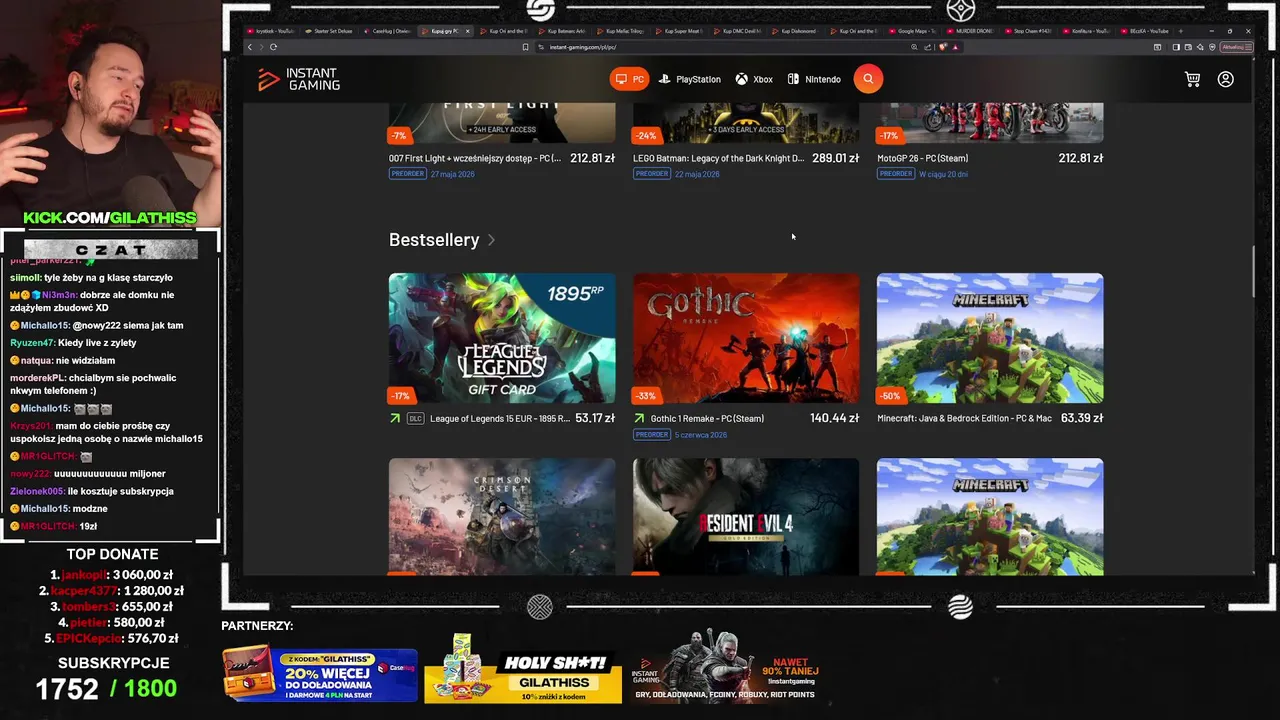Open the Instant Gaming partner banner

coord(727,668)
